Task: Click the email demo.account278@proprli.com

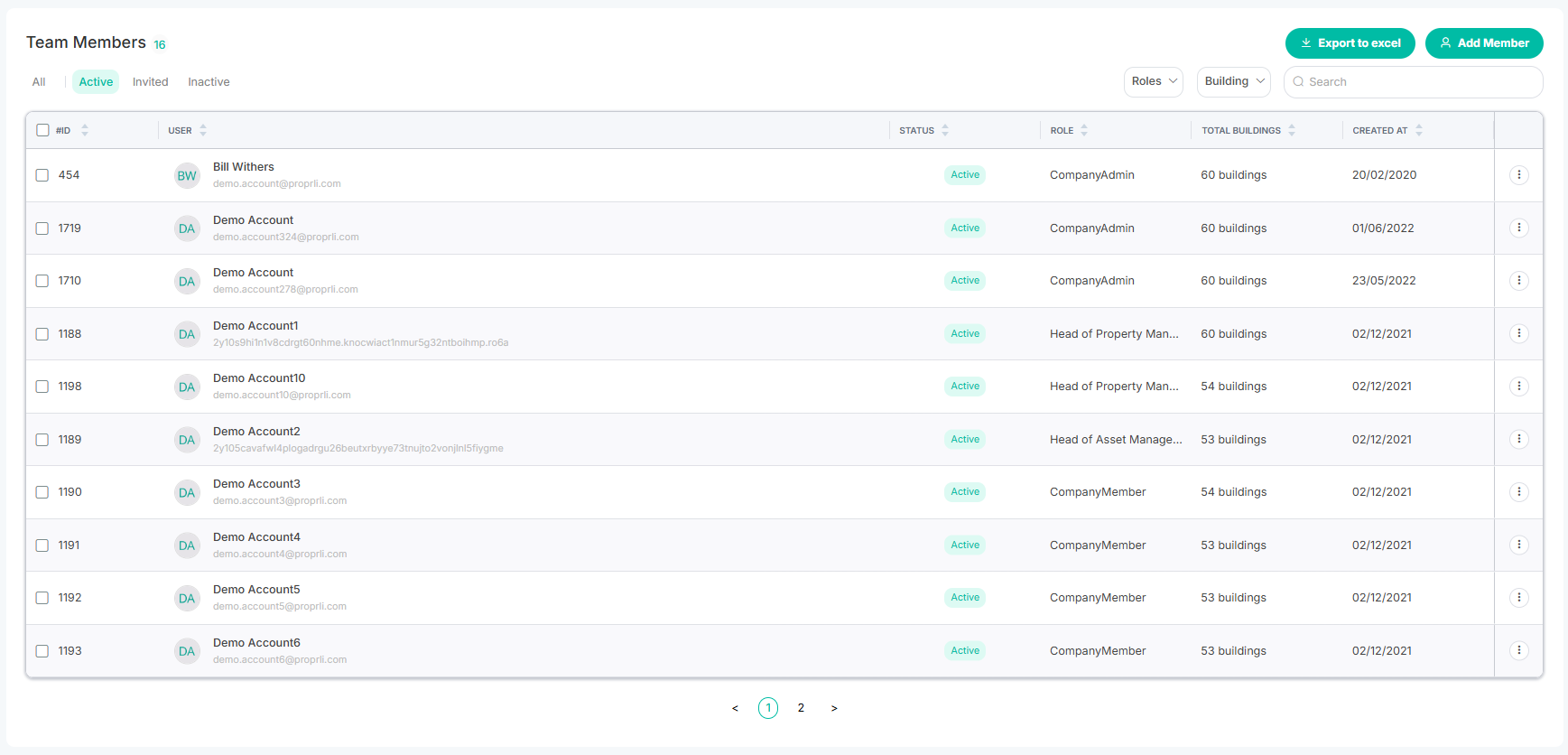Action: 285,290
